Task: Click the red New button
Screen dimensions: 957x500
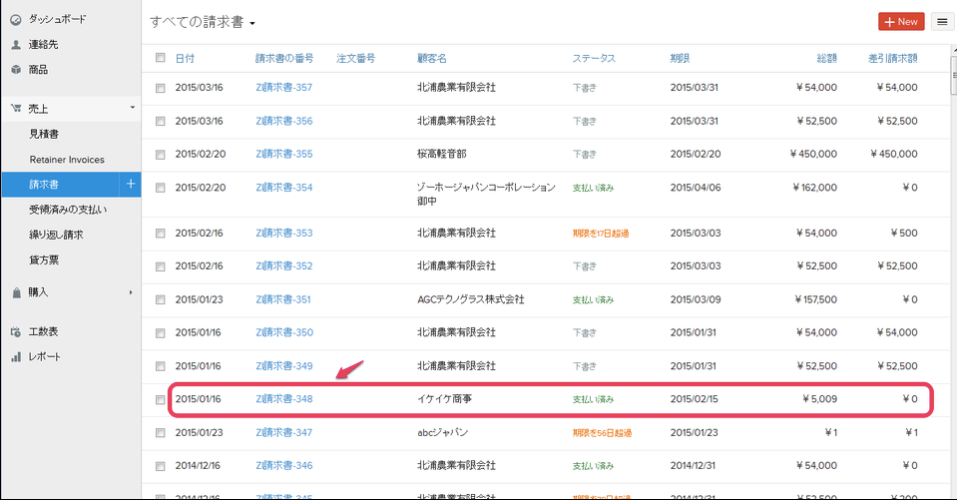Action: (x=901, y=21)
